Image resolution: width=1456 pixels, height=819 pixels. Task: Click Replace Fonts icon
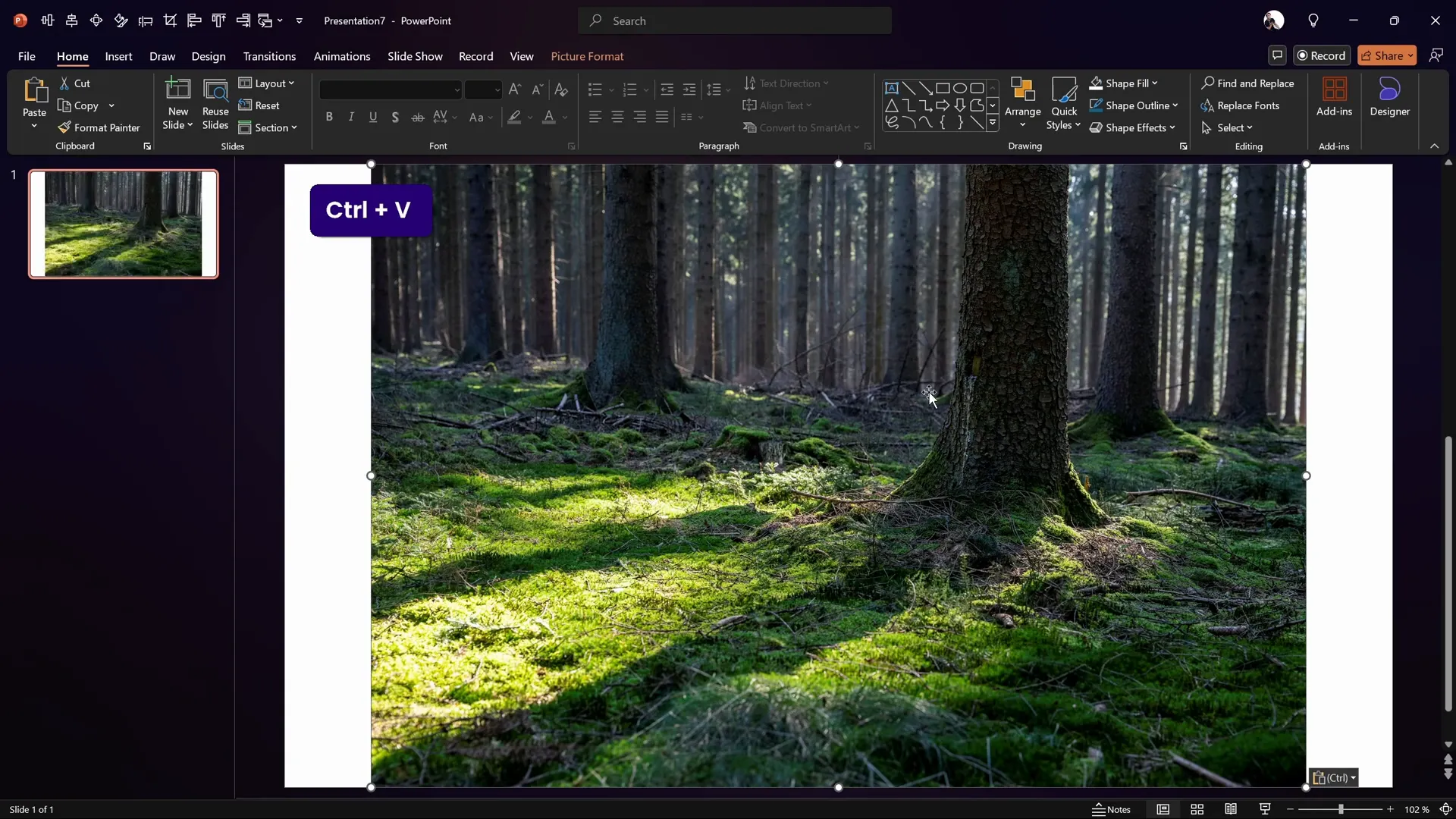tap(1207, 105)
